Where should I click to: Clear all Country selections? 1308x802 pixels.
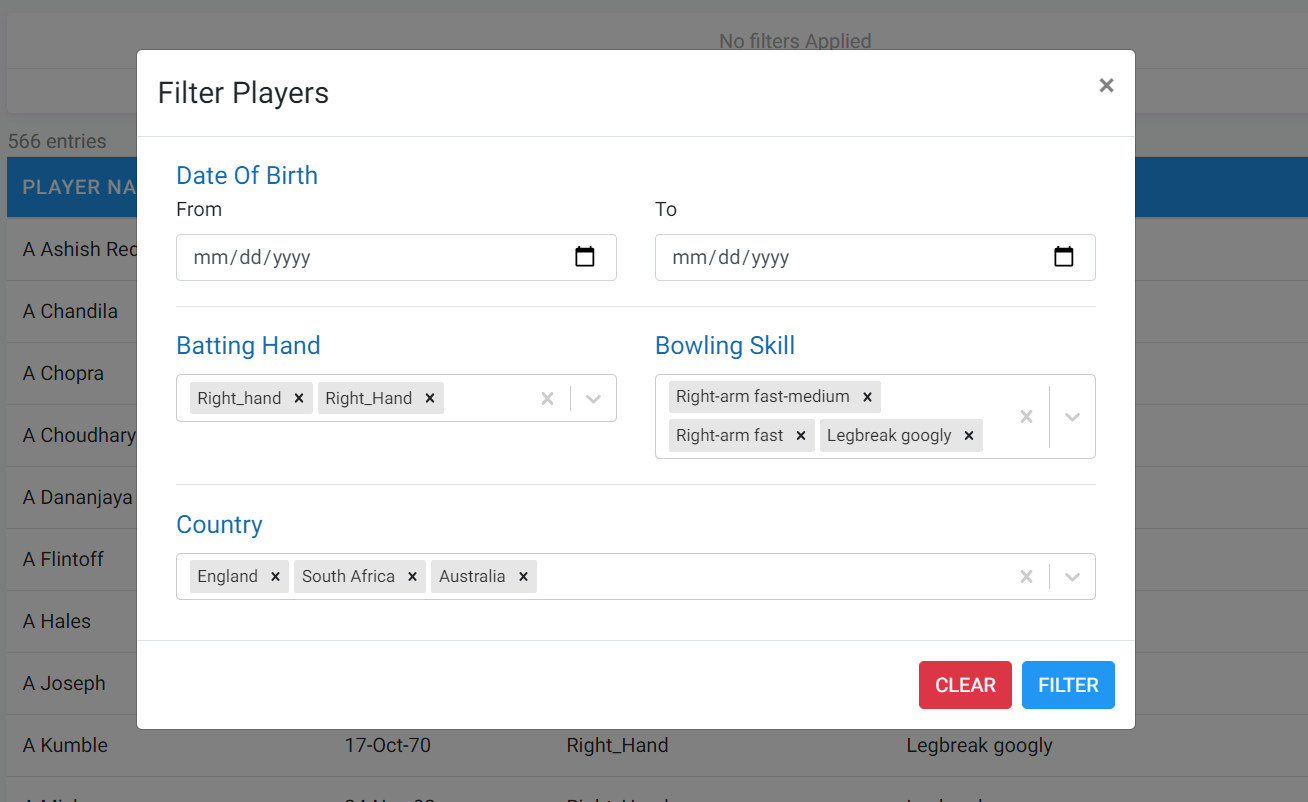(x=1026, y=577)
